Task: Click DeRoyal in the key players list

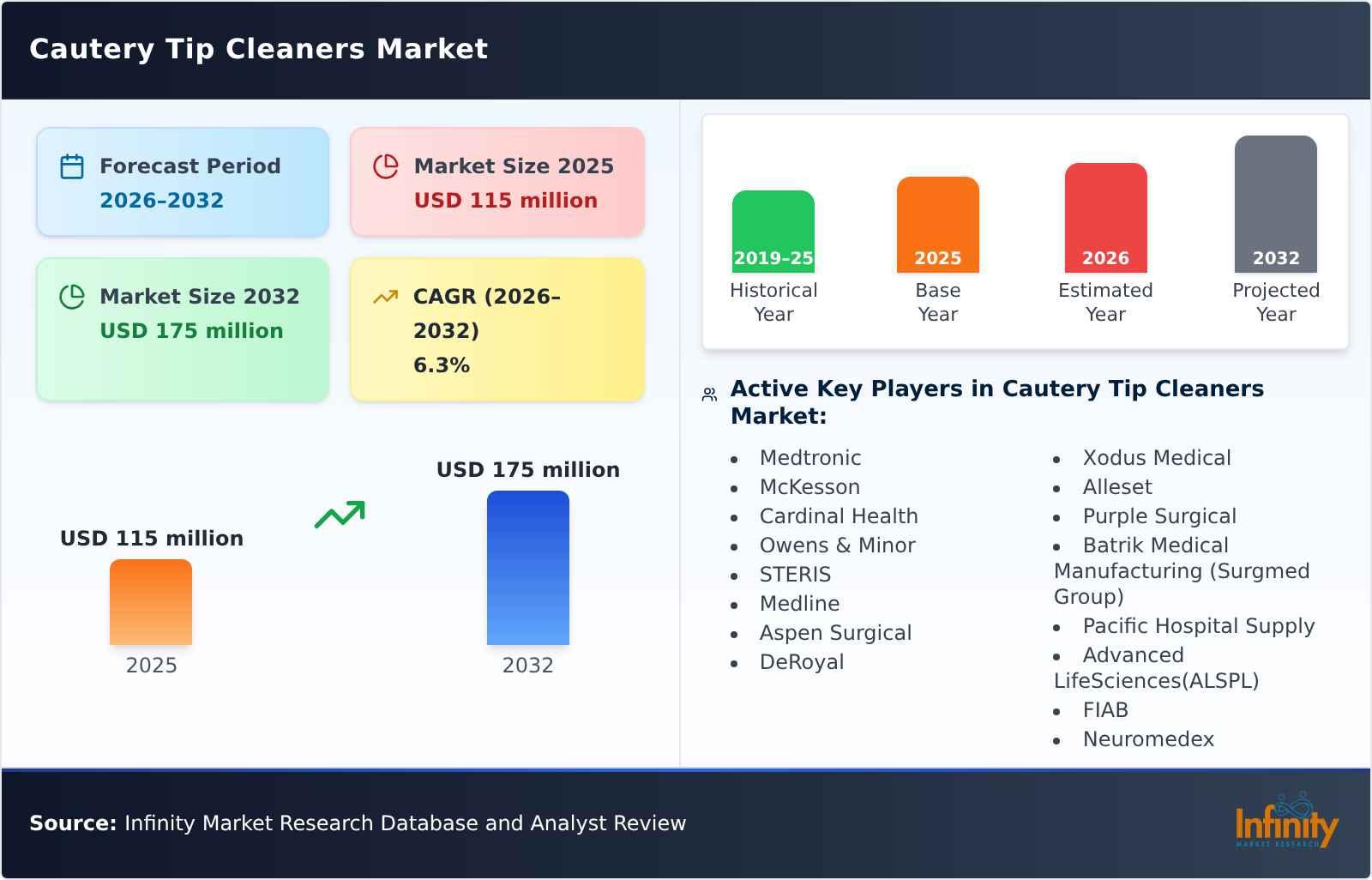Action: point(802,662)
